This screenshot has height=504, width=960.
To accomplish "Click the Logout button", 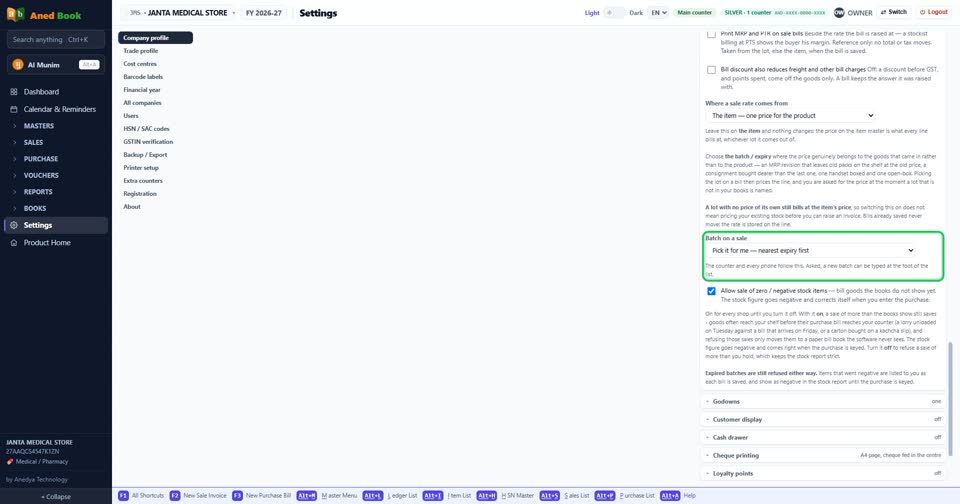I will (x=934, y=12).
